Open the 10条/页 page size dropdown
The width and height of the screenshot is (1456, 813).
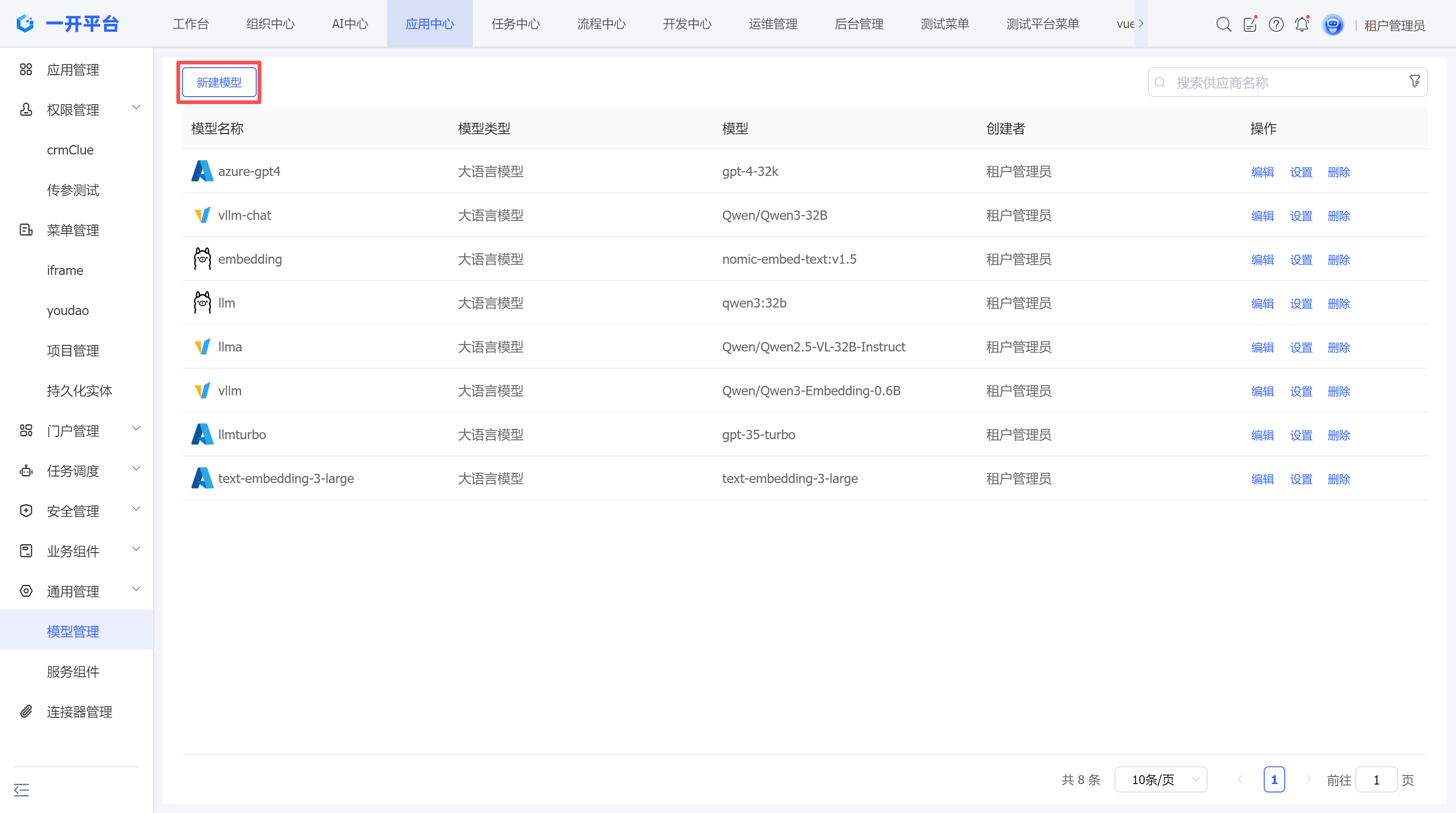1161,780
